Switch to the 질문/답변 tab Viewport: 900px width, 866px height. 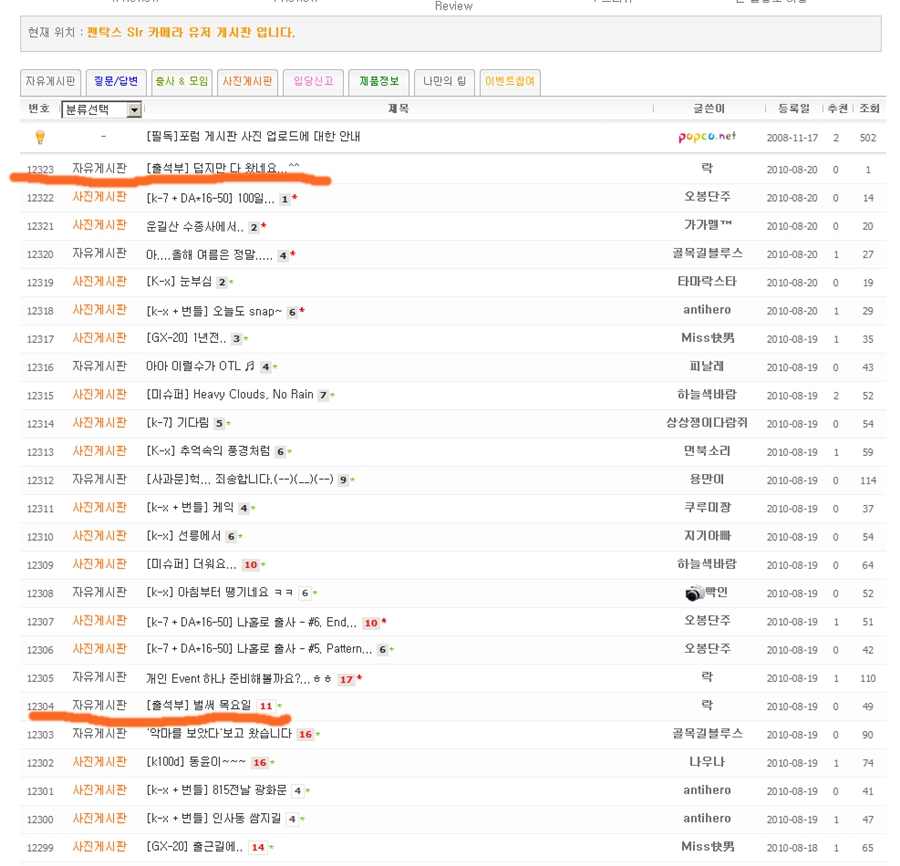coord(115,82)
